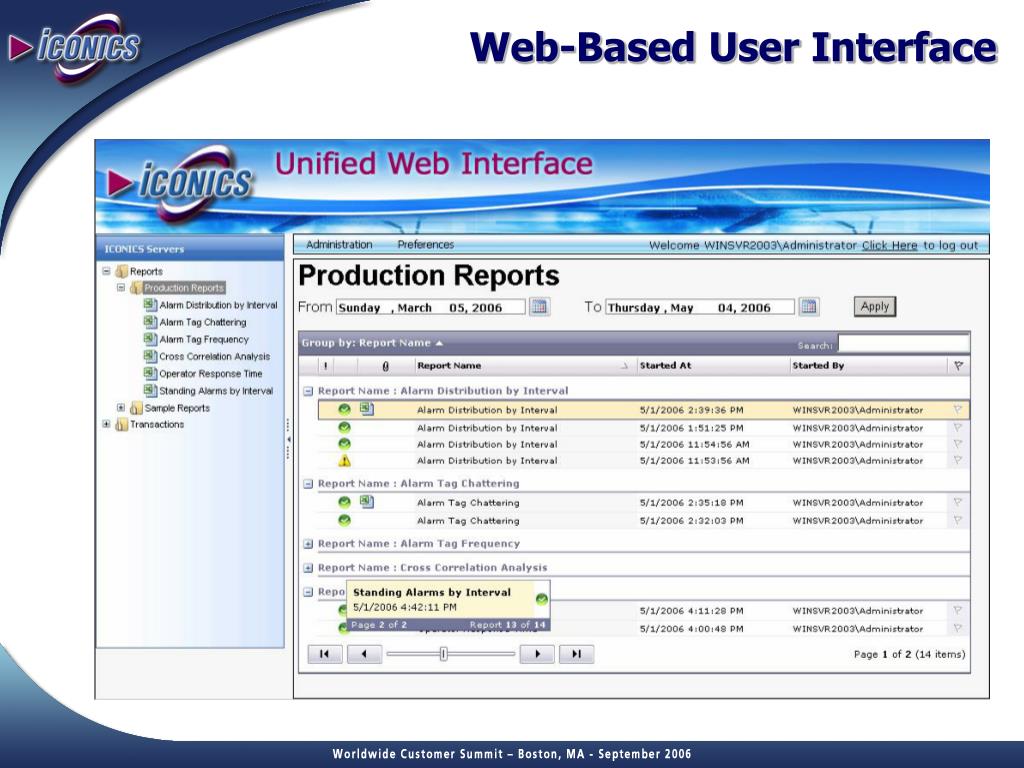Click the report icon next to Cross Correlation Analysis
1024x768 pixels.
point(150,356)
